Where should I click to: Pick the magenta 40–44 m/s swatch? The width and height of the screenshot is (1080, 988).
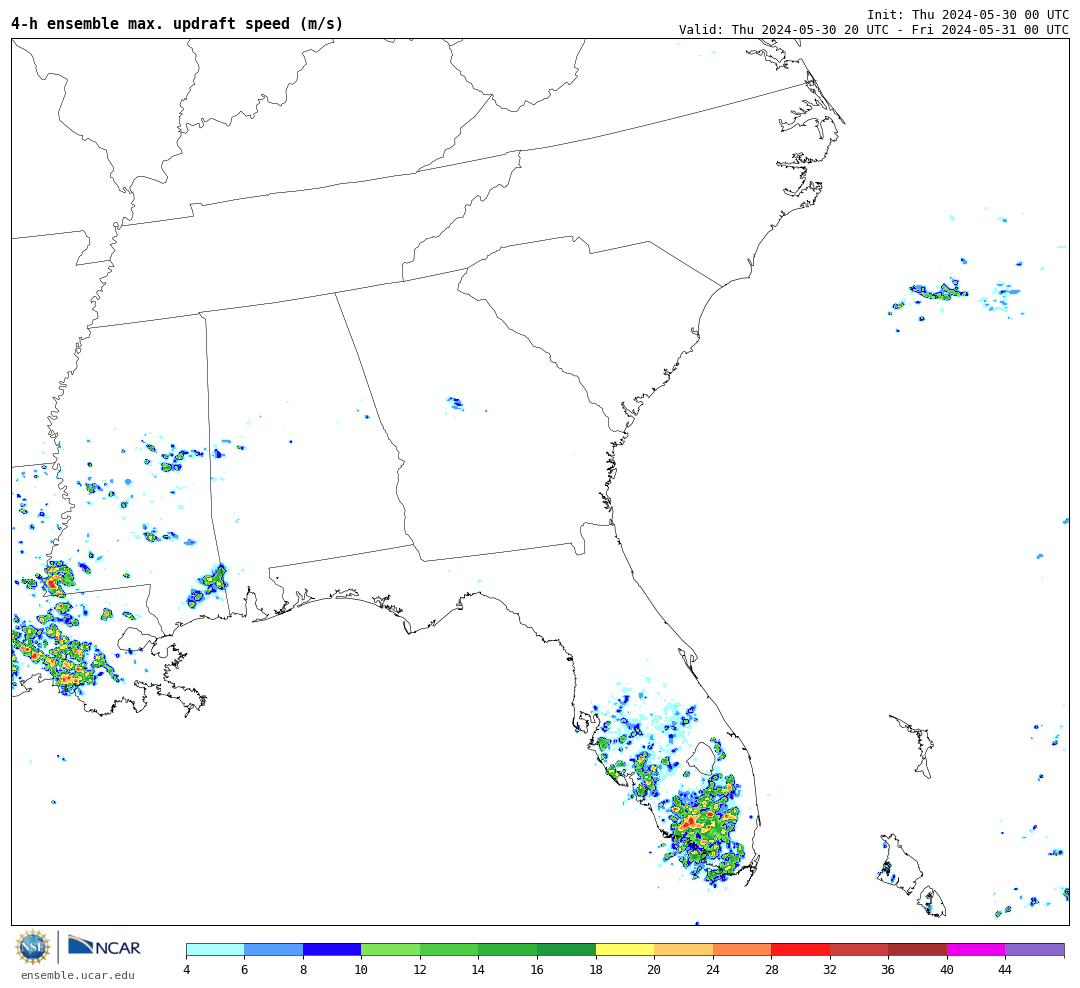tap(976, 949)
